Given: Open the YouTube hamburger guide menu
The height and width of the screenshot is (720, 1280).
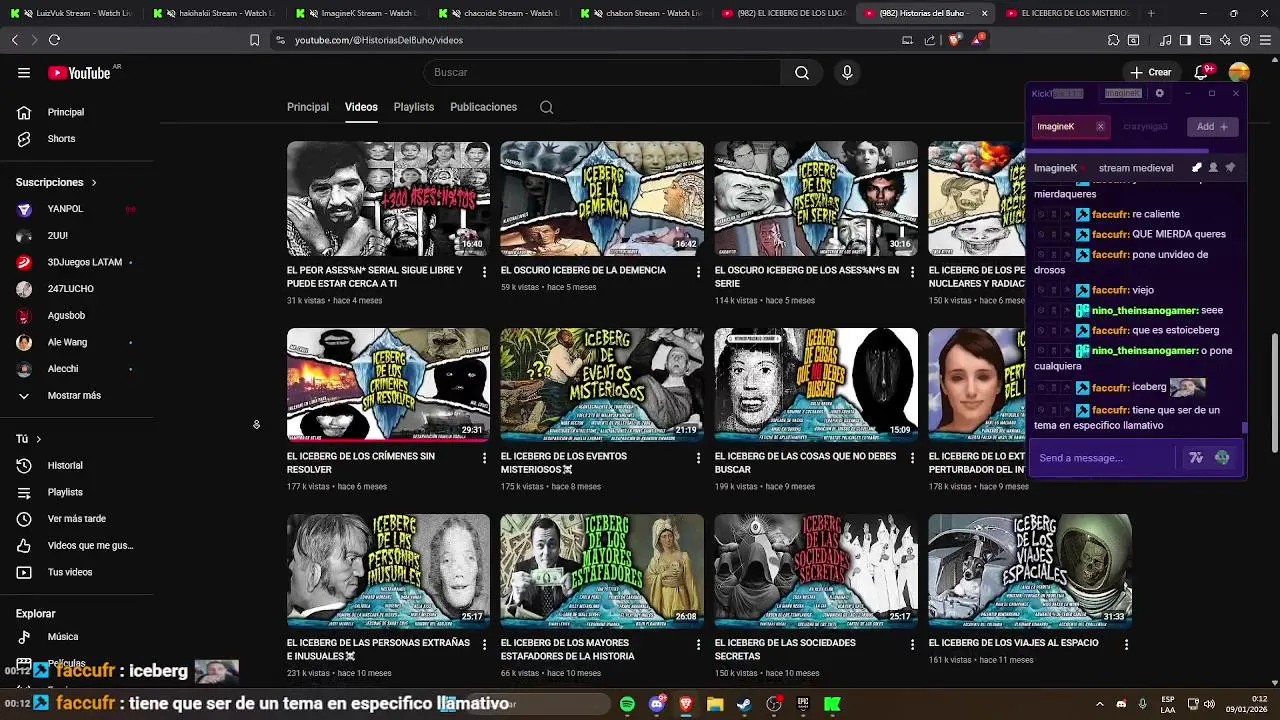Looking at the screenshot, I should pyautogui.click(x=24, y=72).
